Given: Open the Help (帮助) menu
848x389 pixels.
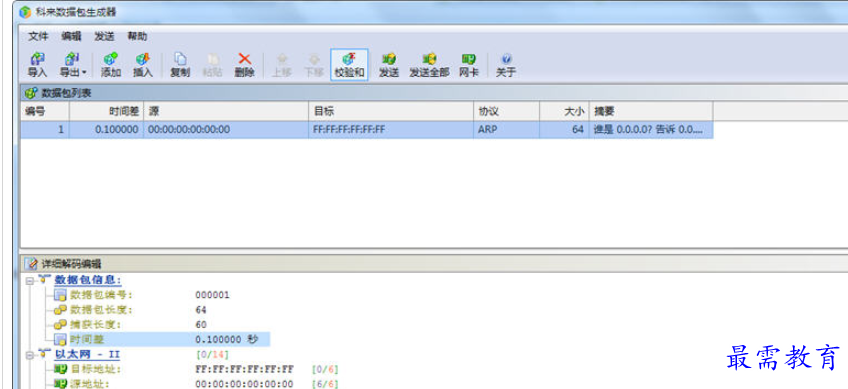Looking at the screenshot, I should pos(137,36).
